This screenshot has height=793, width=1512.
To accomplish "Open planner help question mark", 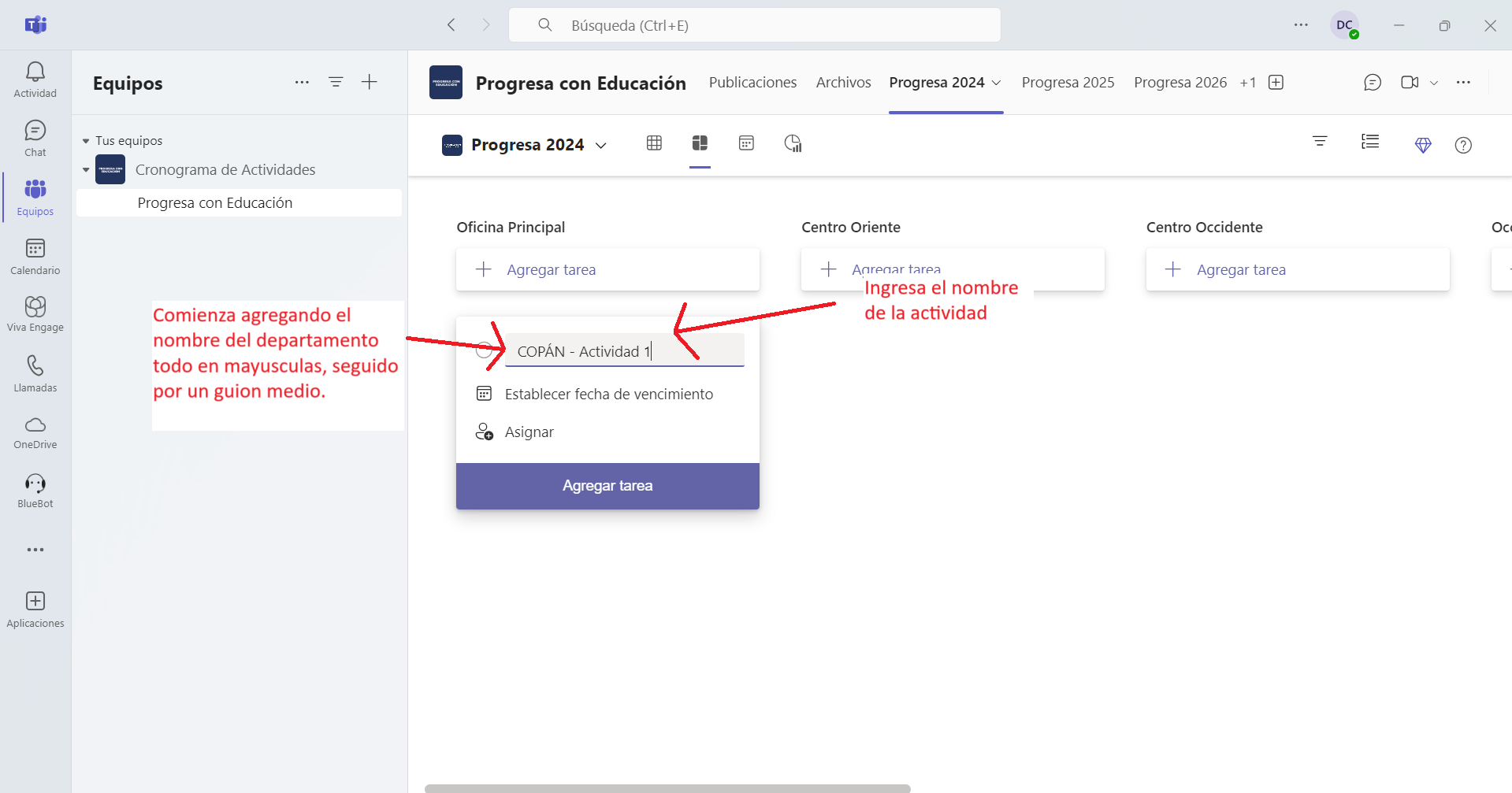I will 1463,145.
